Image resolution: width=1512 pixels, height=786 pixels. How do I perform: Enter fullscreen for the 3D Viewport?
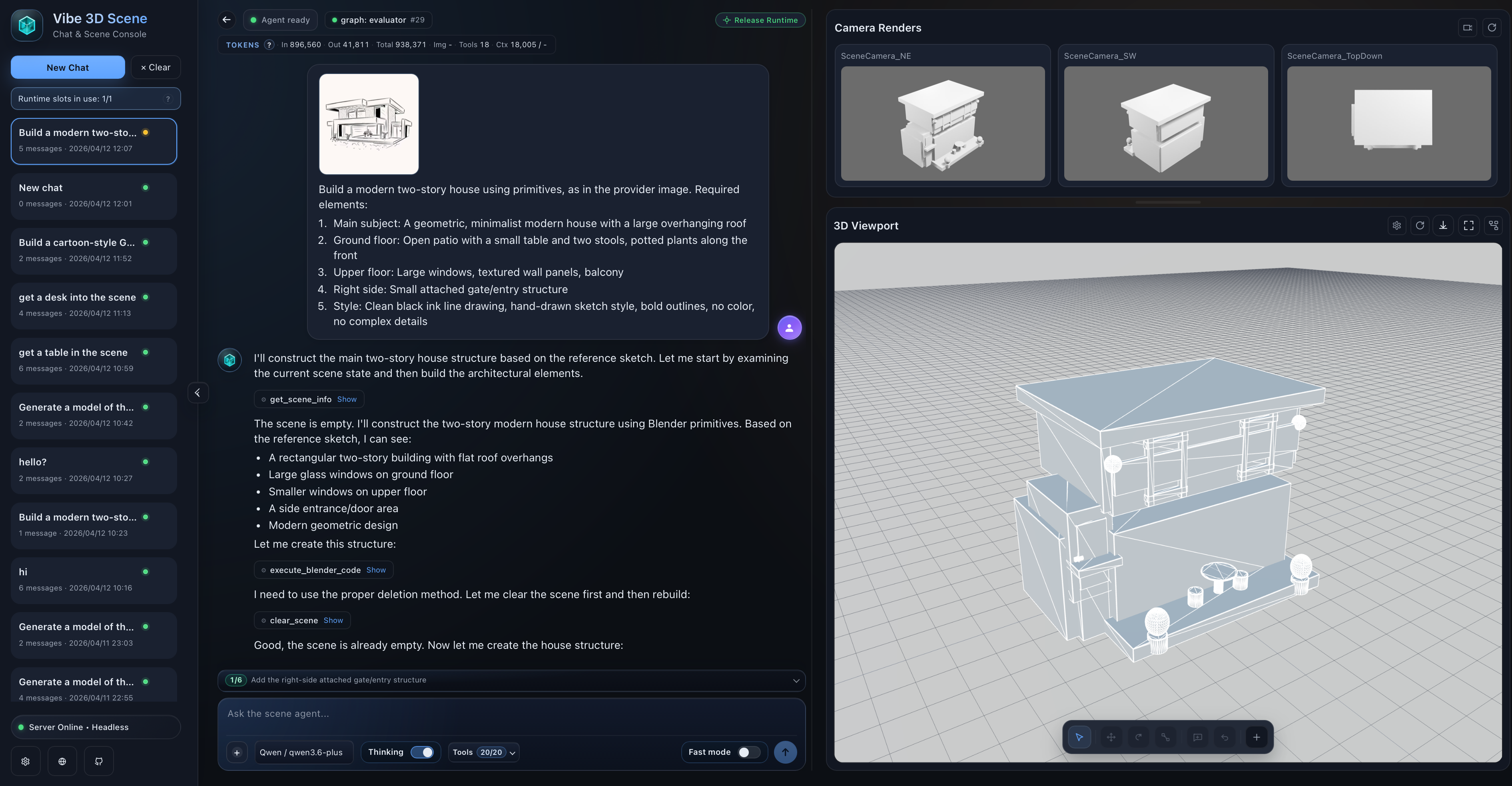coord(1468,225)
